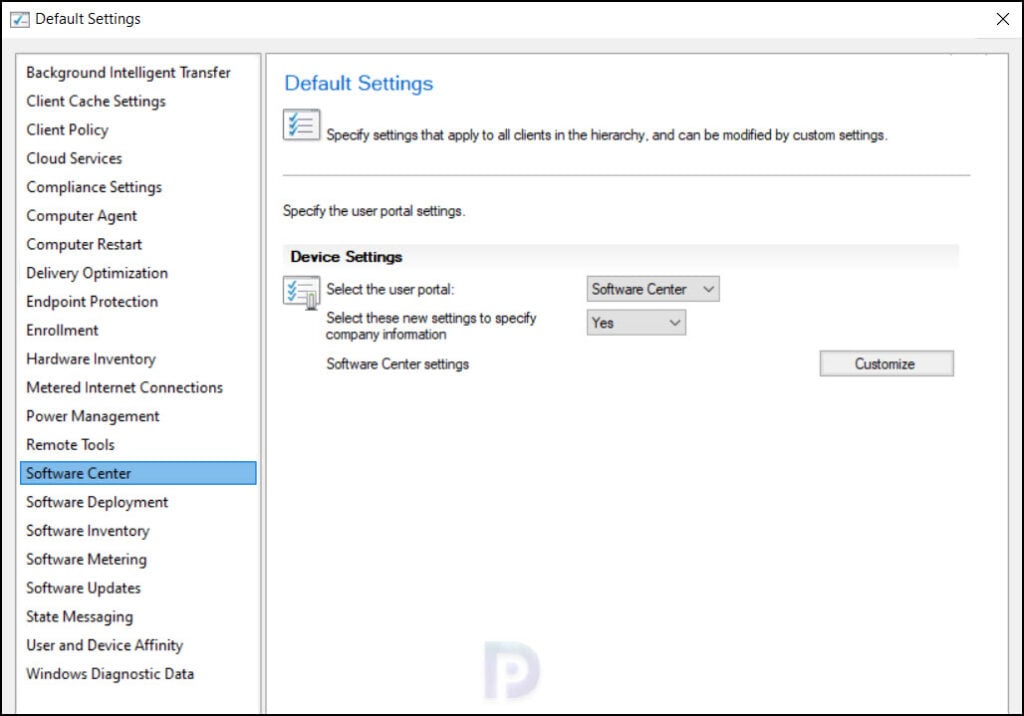Select Client Cache Settings category
Image resolution: width=1024 pixels, height=716 pixels.
click(x=96, y=101)
